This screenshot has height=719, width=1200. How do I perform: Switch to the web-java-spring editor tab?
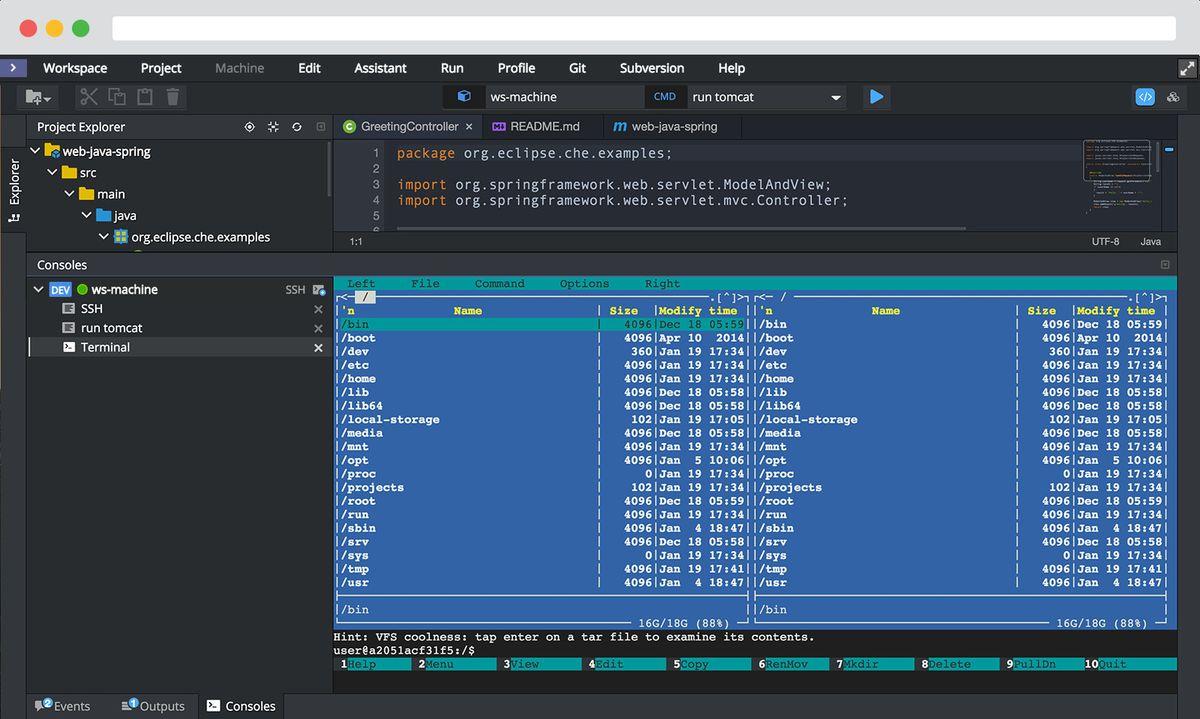coord(670,127)
